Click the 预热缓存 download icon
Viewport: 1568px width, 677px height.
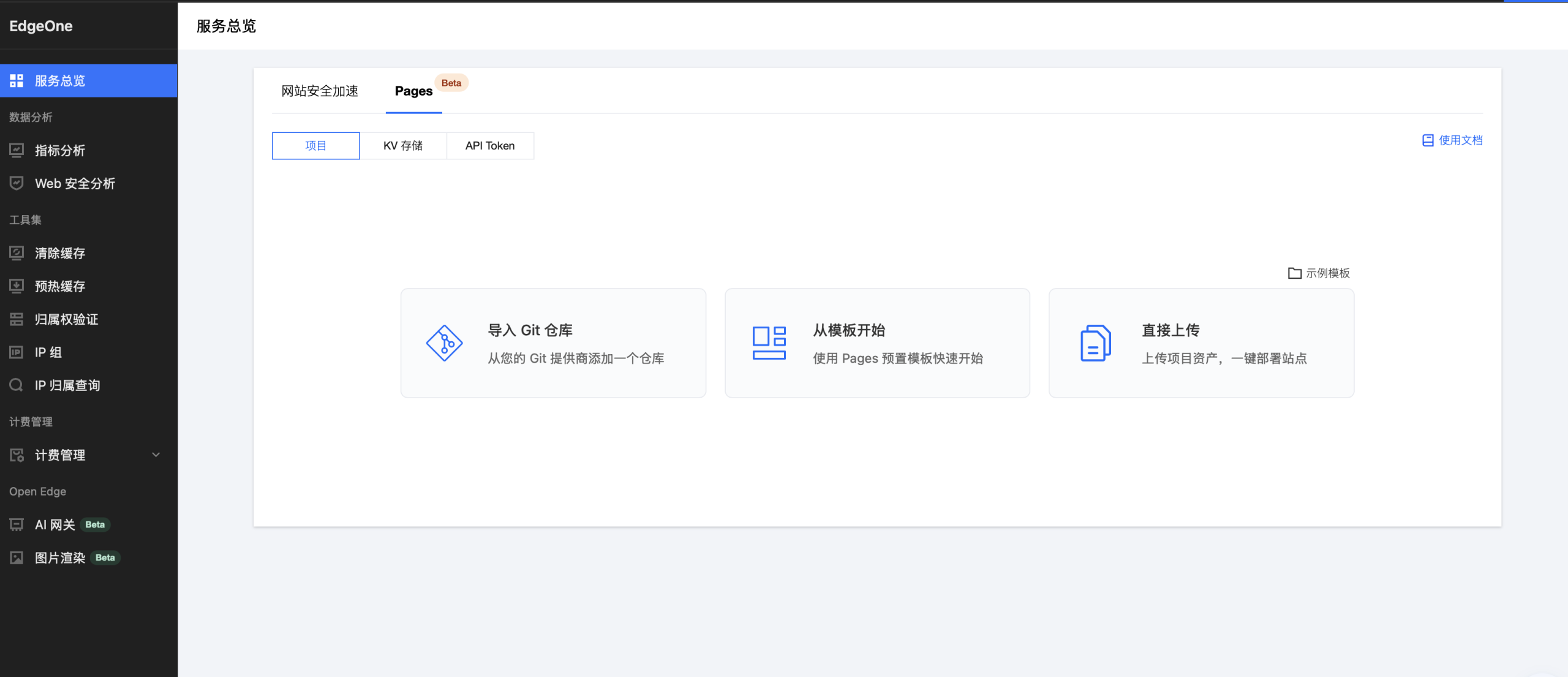17,286
